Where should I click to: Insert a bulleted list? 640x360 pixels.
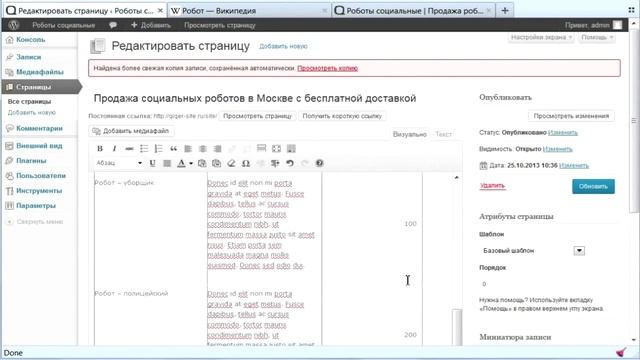click(x=144, y=149)
